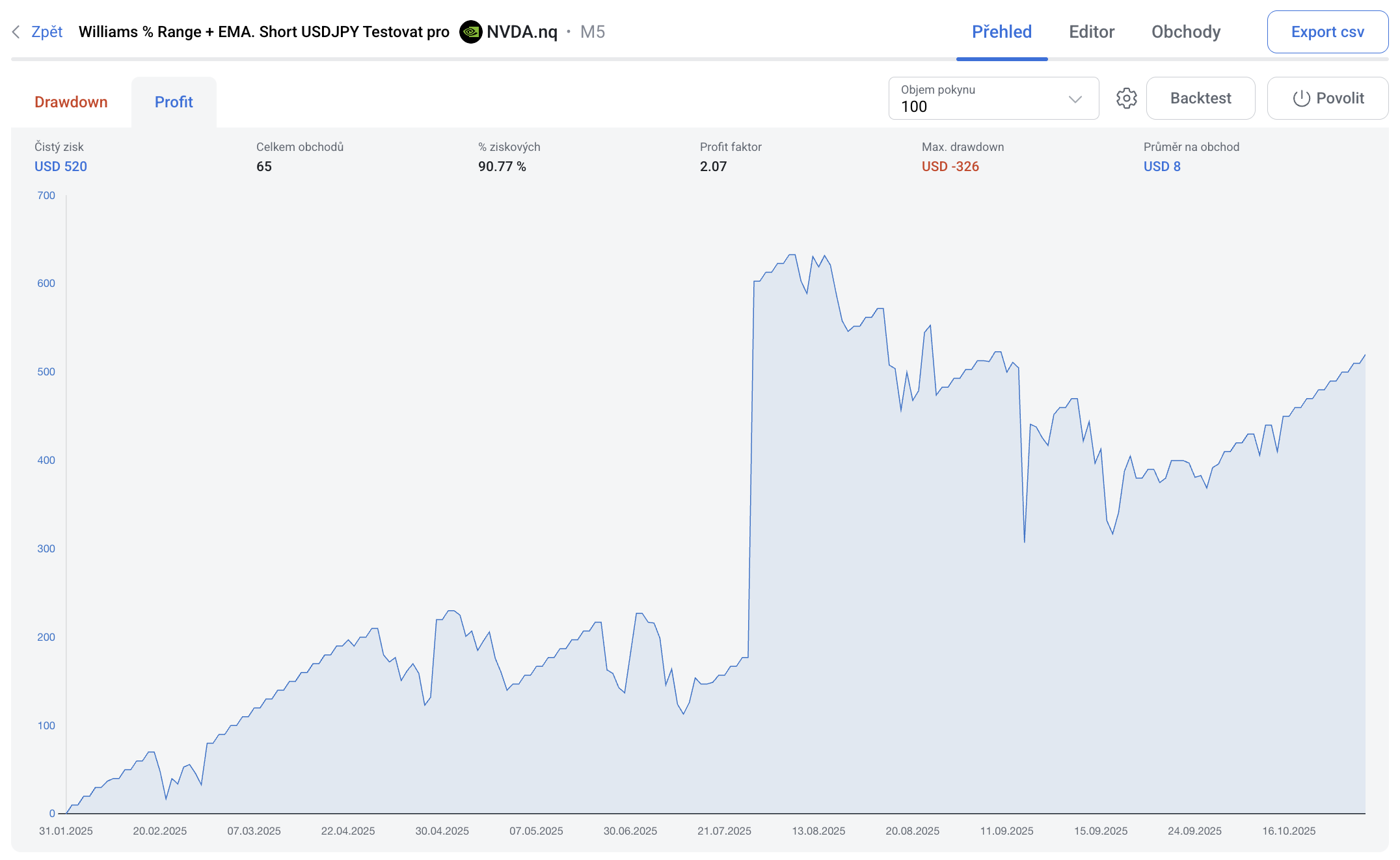Click the NVDA.nq symbol name

pos(522,32)
